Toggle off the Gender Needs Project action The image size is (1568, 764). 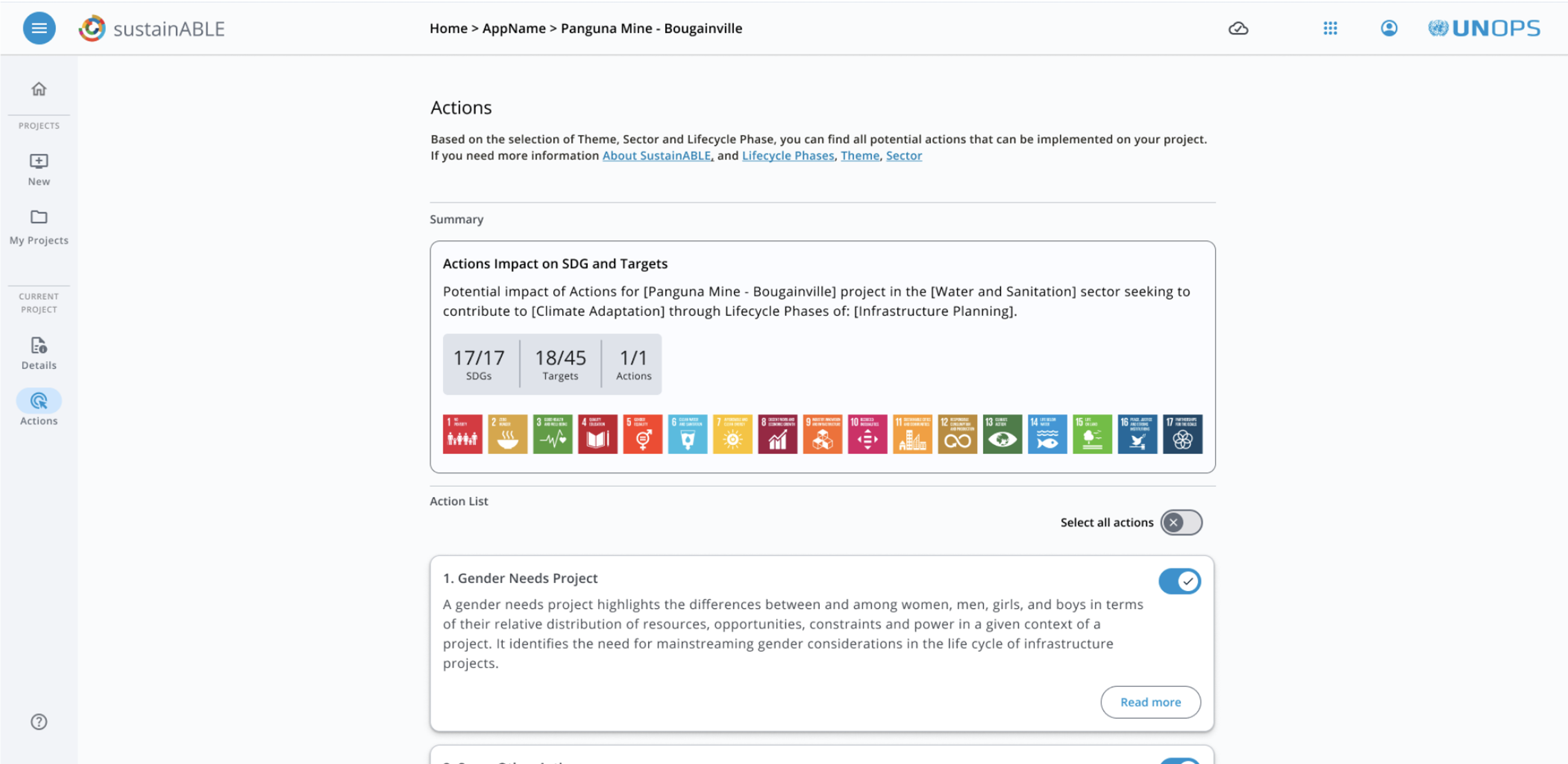point(1179,581)
